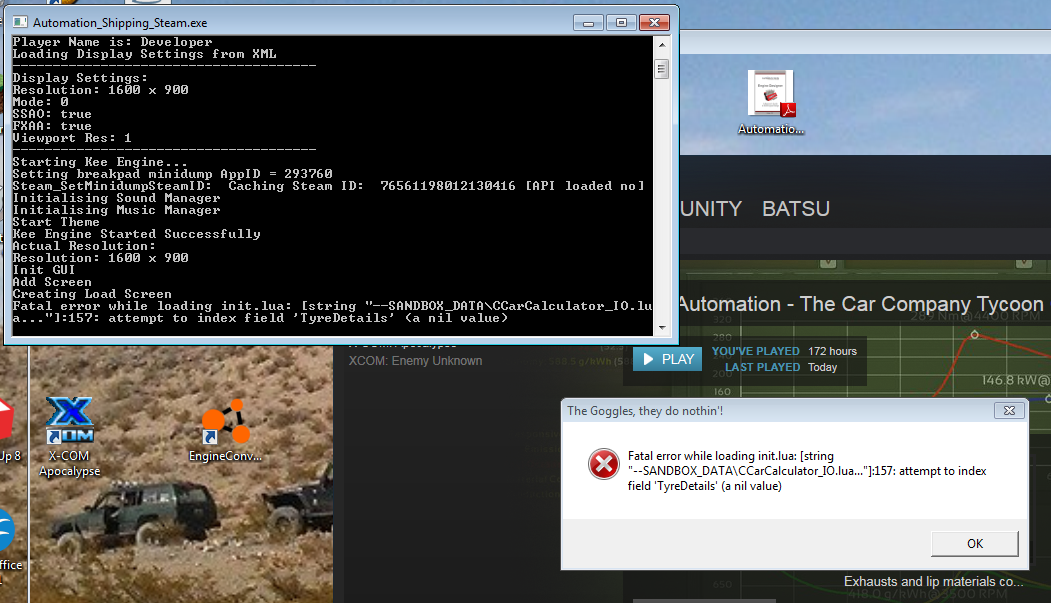Open the X-COM Apocalypse desktop shortcut

click(x=70, y=437)
